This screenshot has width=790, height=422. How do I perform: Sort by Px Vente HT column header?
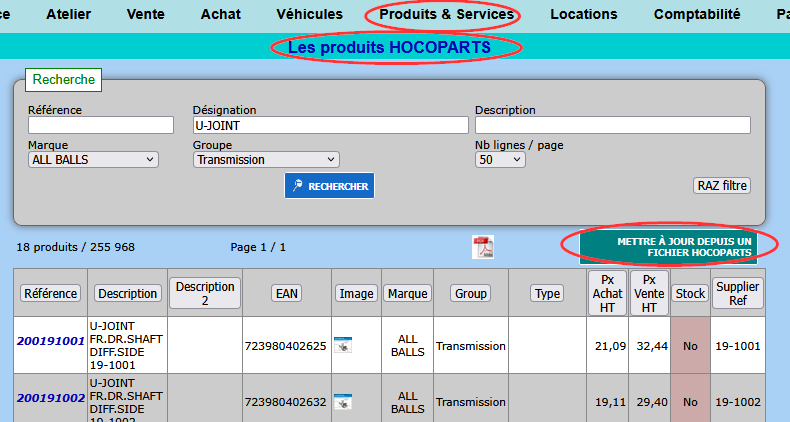coord(649,293)
